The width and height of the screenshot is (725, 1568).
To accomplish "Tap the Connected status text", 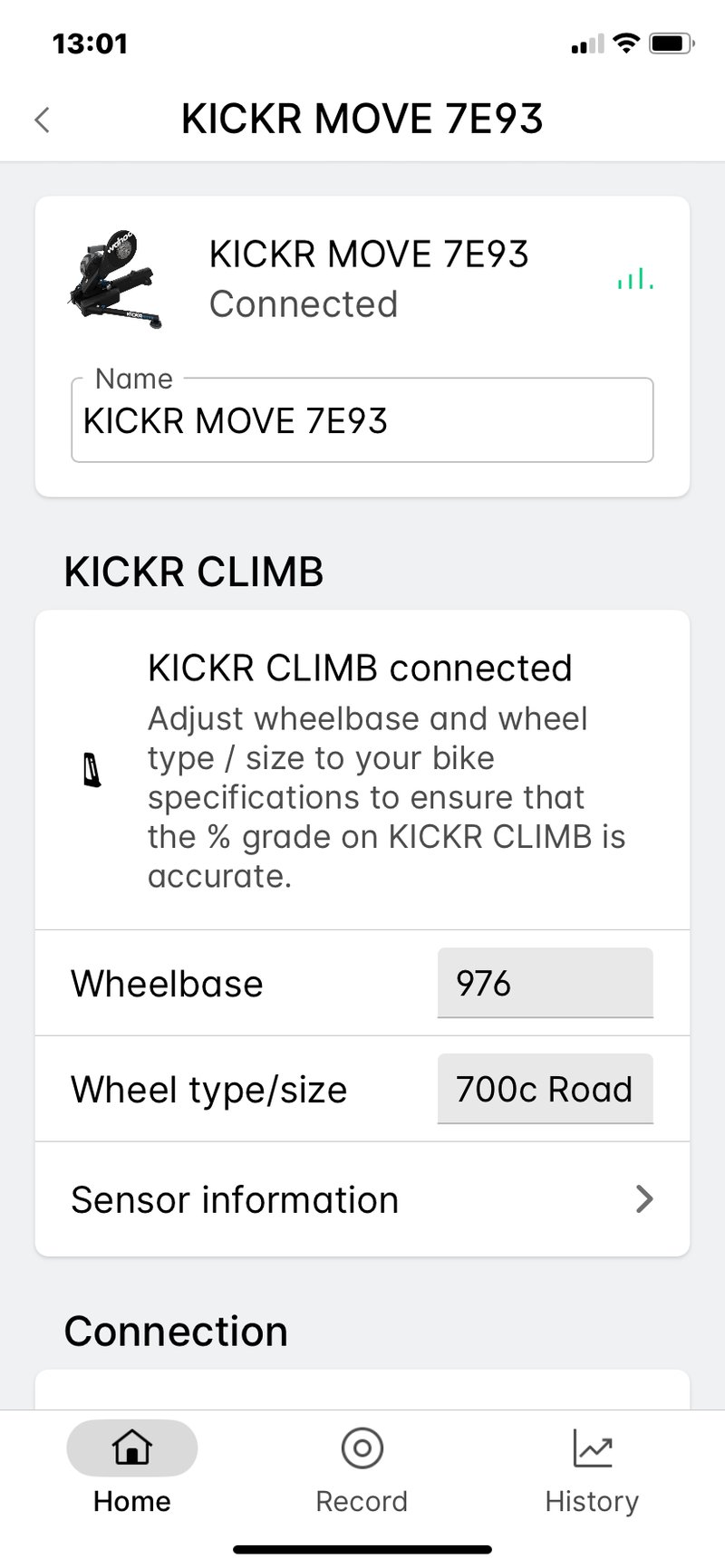I will (x=304, y=303).
